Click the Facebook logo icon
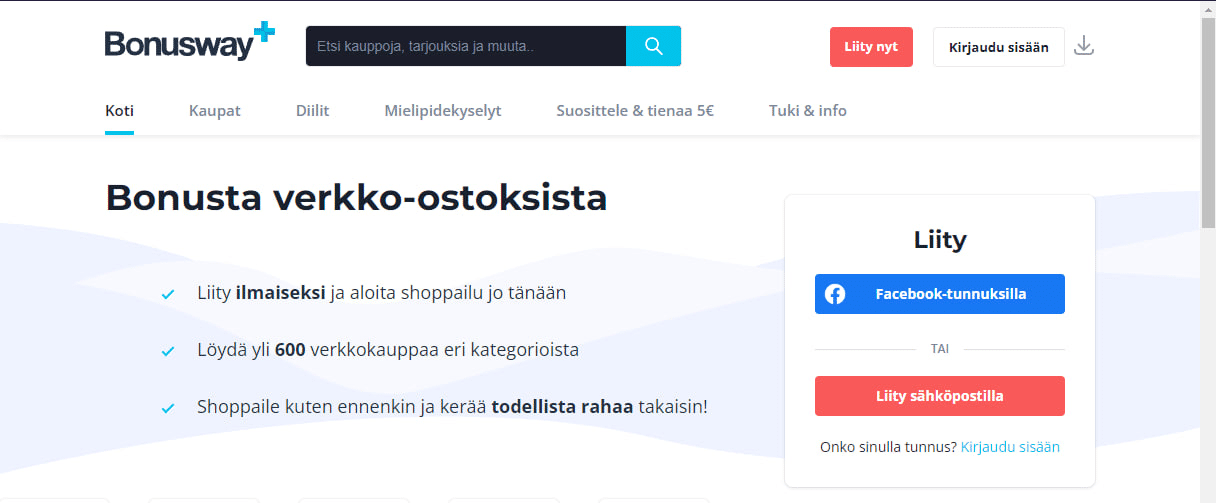 click(835, 294)
